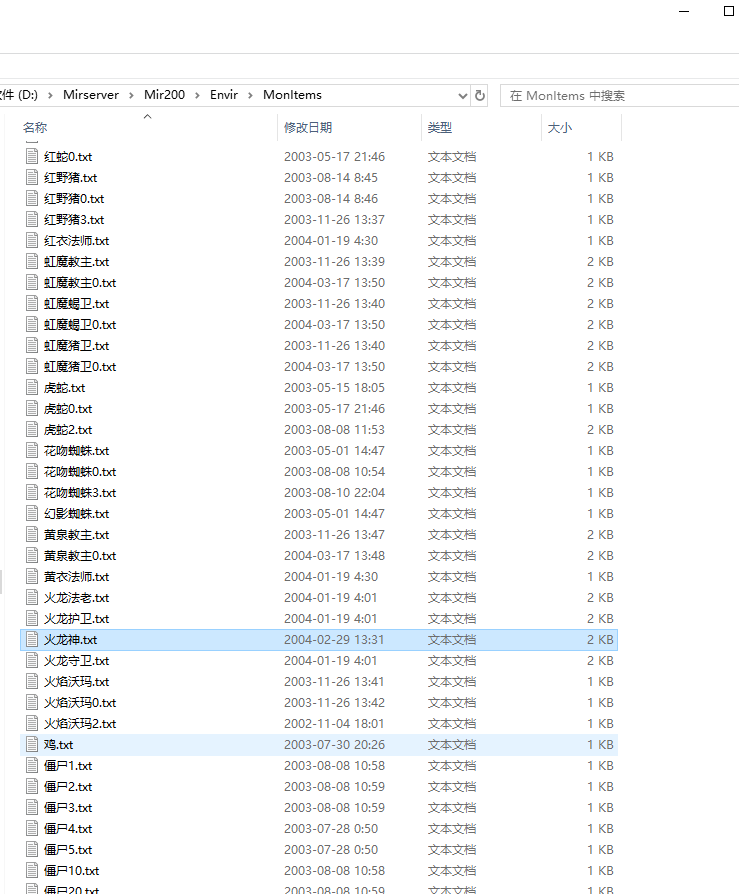Viewport: 739px width, 894px height.
Task: Click the MonItems search input field
Action: (619, 96)
